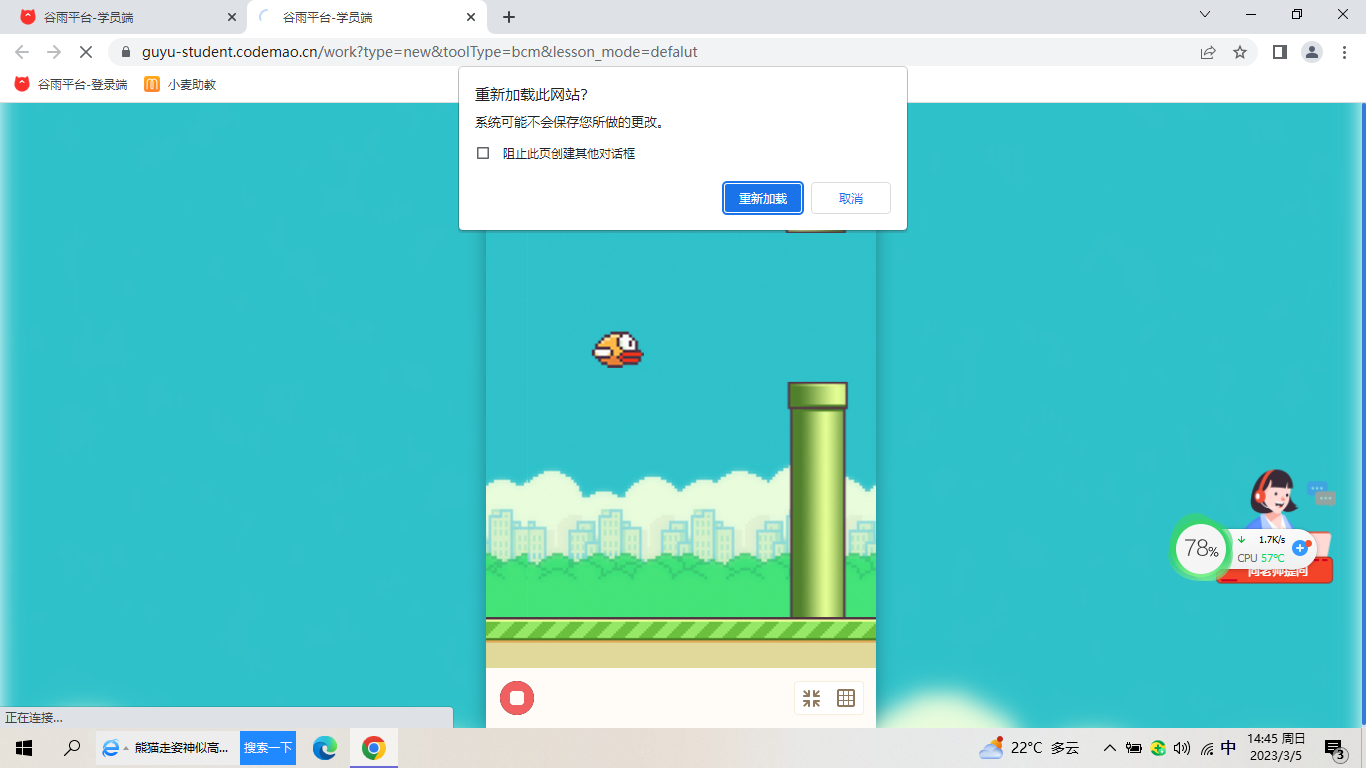Viewport: 1366px width, 768px height.
Task: Tick 阻止此页创建其他对话框 checkbox
Action: (x=483, y=153)
